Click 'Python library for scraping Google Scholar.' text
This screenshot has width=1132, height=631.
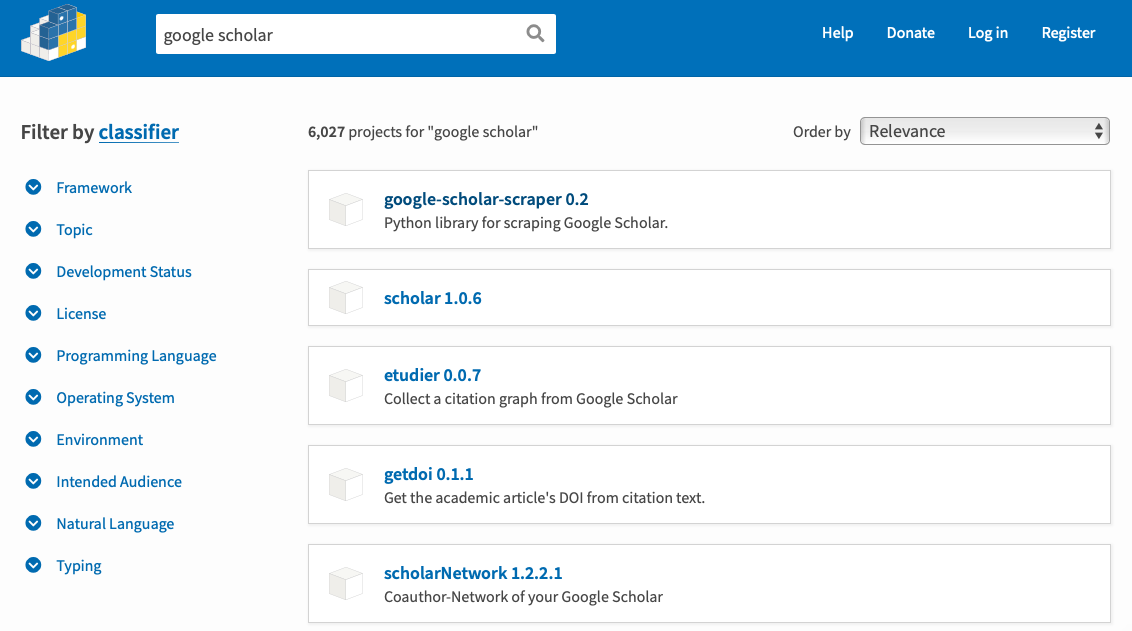coord(526,222)
